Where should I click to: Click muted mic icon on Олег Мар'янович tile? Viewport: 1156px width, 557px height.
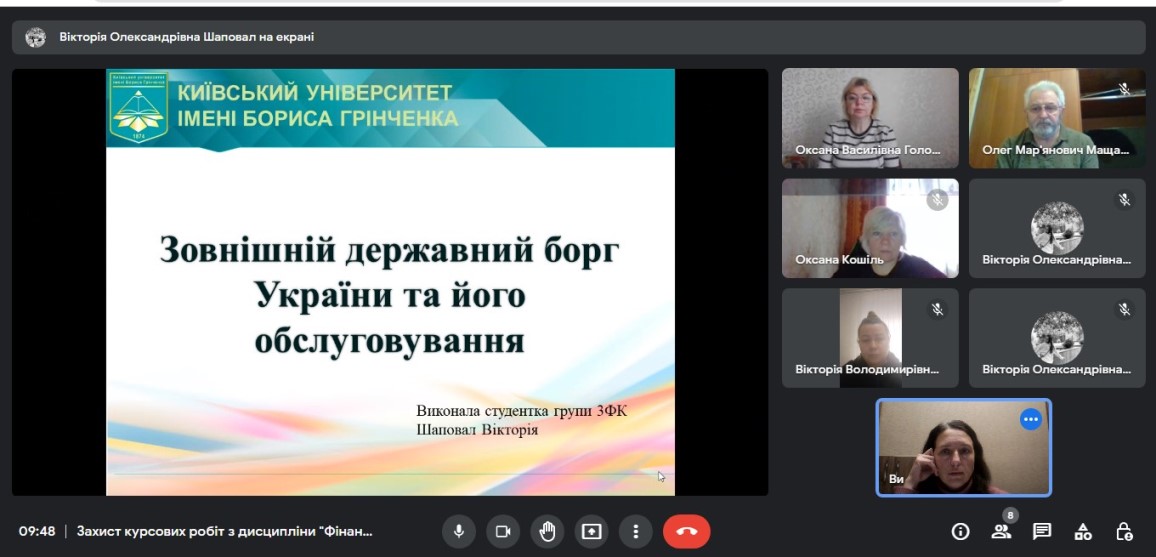(x=1124, y=90)
